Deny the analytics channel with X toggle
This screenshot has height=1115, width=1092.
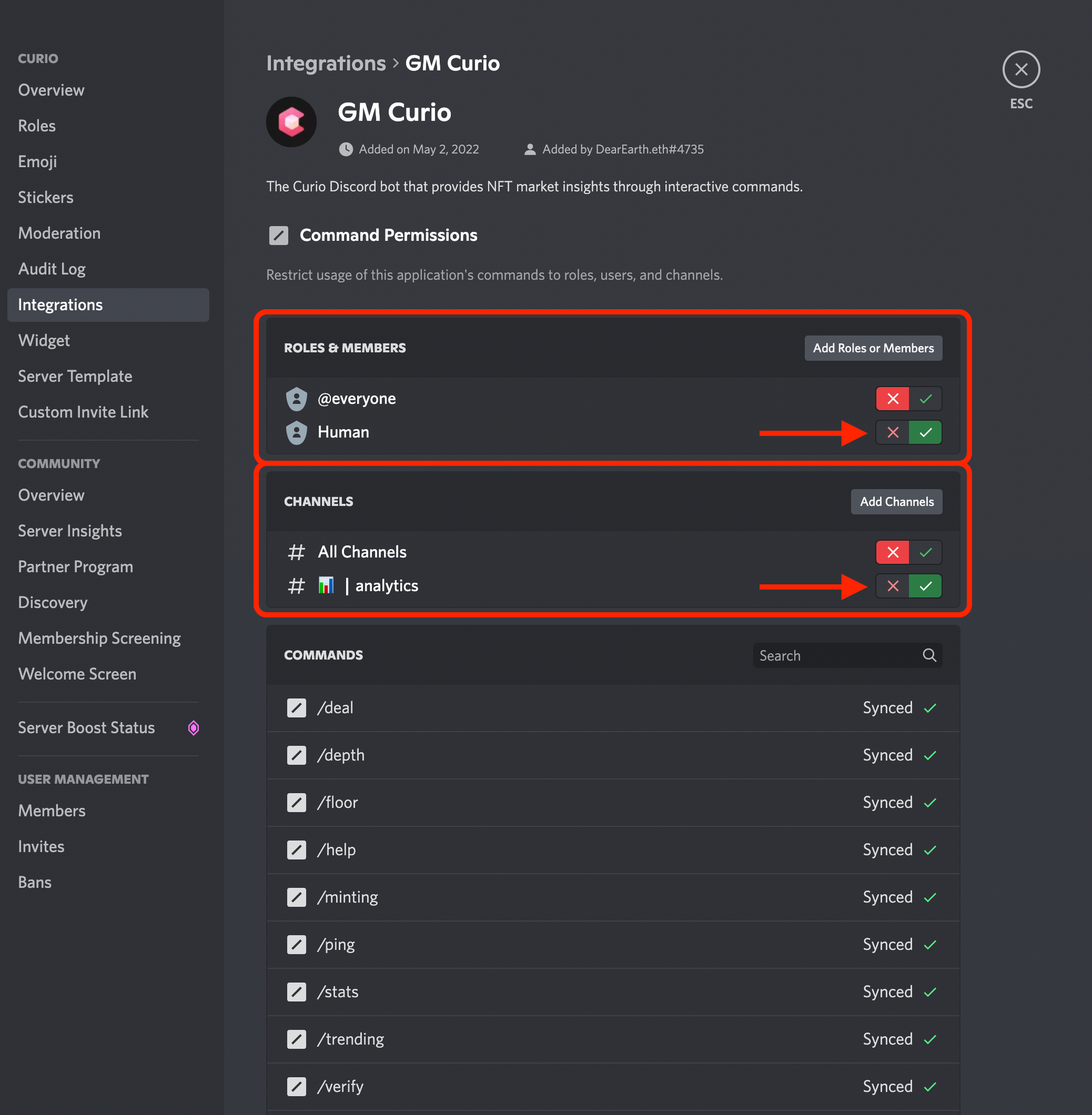(892, 586)
